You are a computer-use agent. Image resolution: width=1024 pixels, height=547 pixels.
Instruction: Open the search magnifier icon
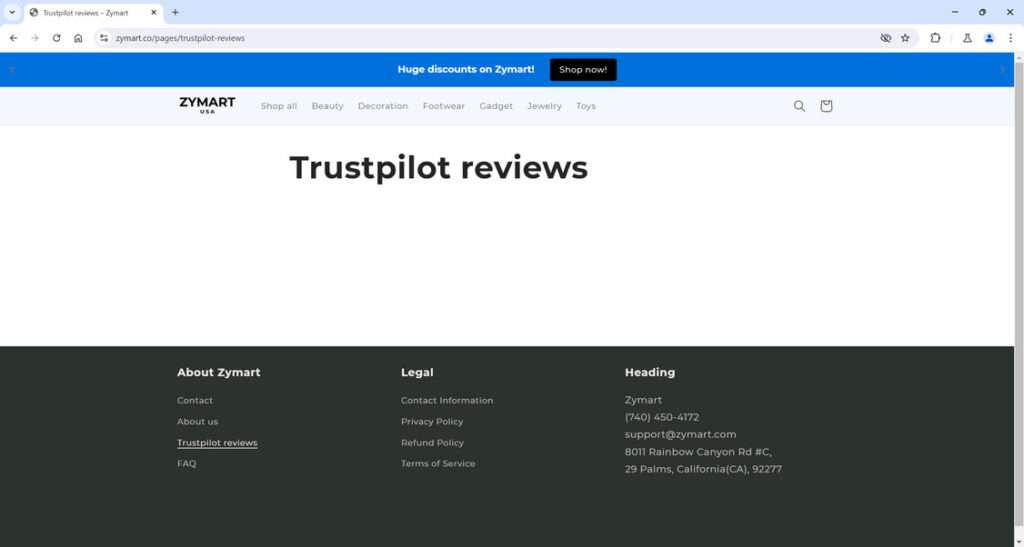(x=799, y=106)
